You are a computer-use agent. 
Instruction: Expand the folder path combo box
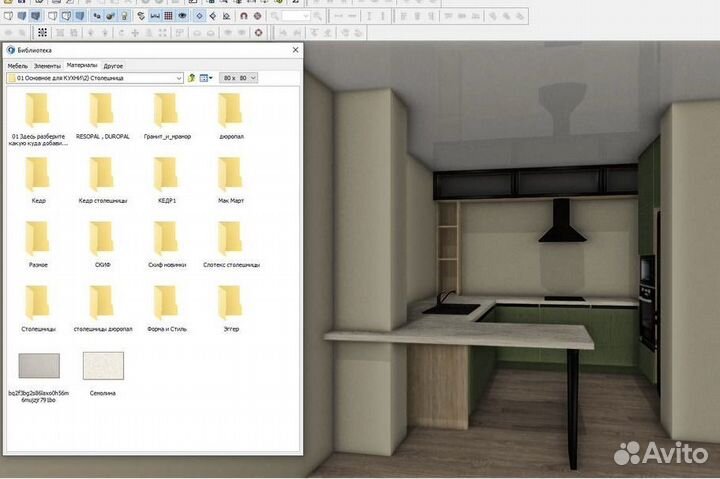178,78
